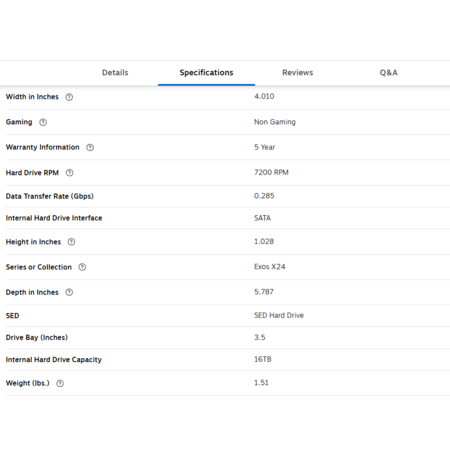
Task: Switch to the Details tab
Action: point(115,73)
